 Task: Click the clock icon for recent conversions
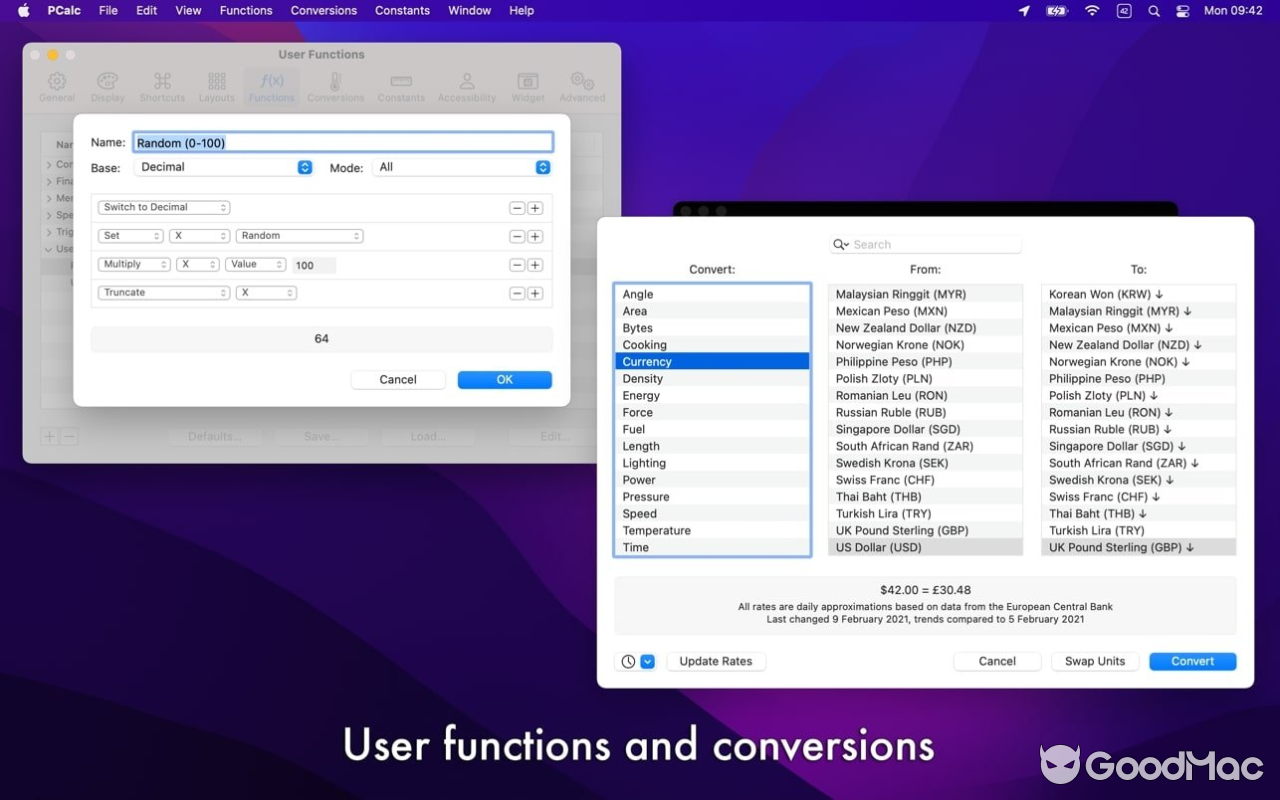[629, 661]
